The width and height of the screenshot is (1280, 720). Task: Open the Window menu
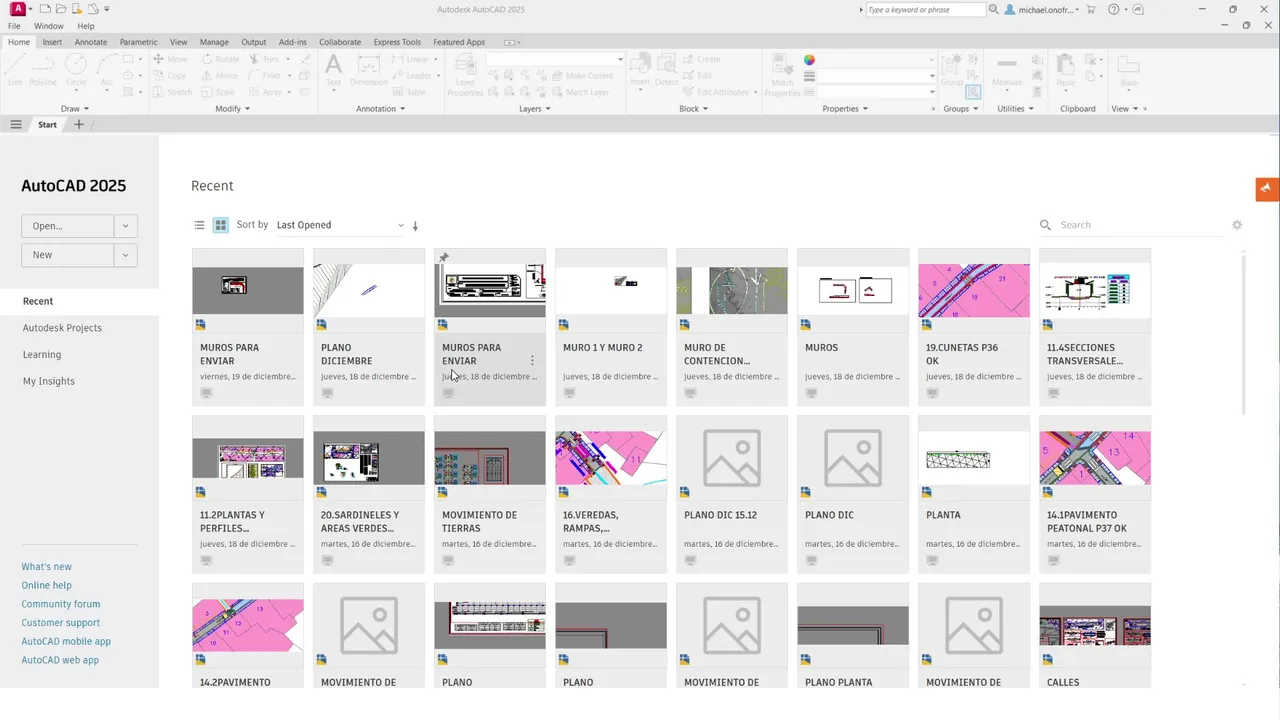coord(48,26)
